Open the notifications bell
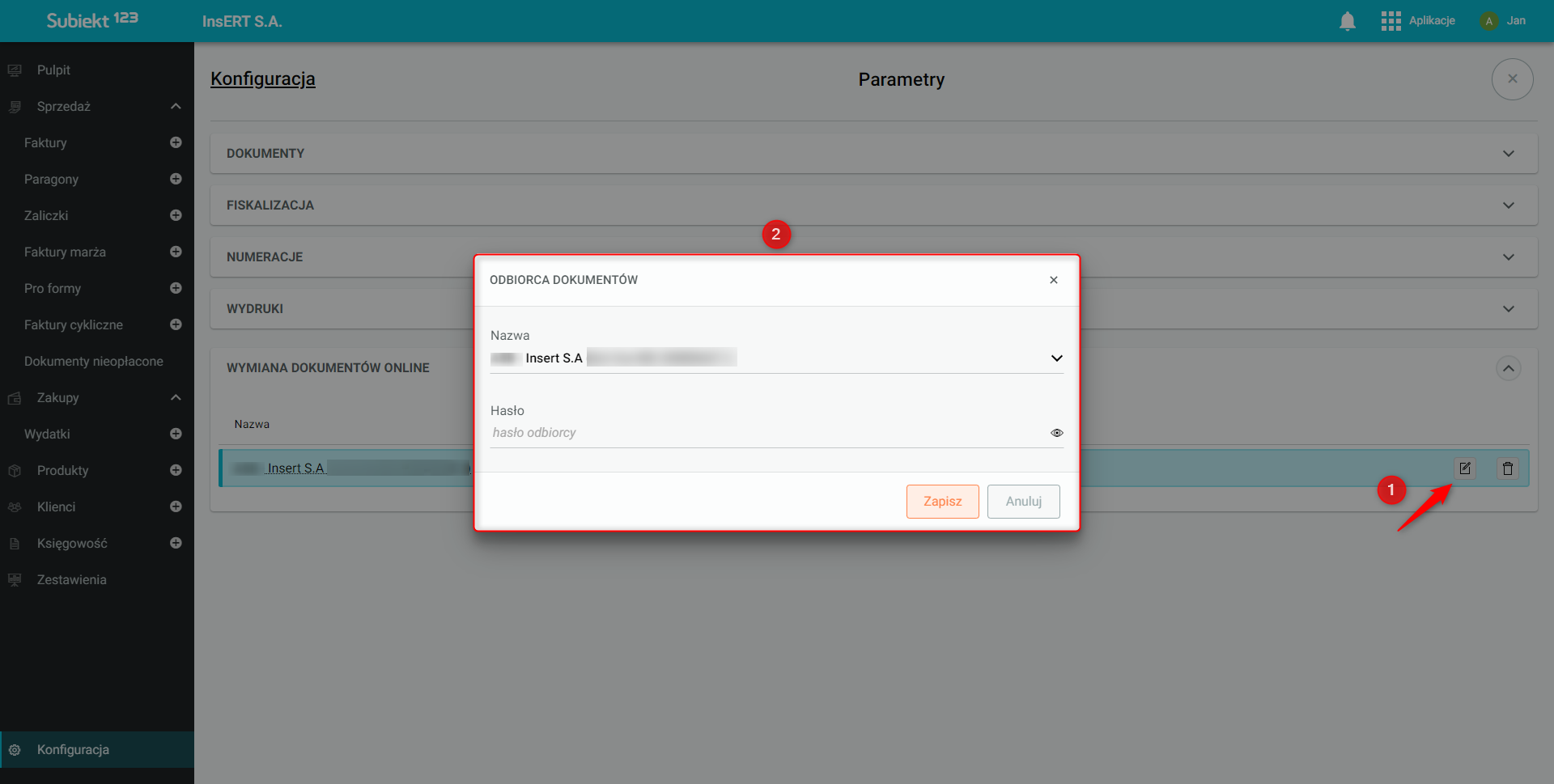 (x=1348, y=21)
